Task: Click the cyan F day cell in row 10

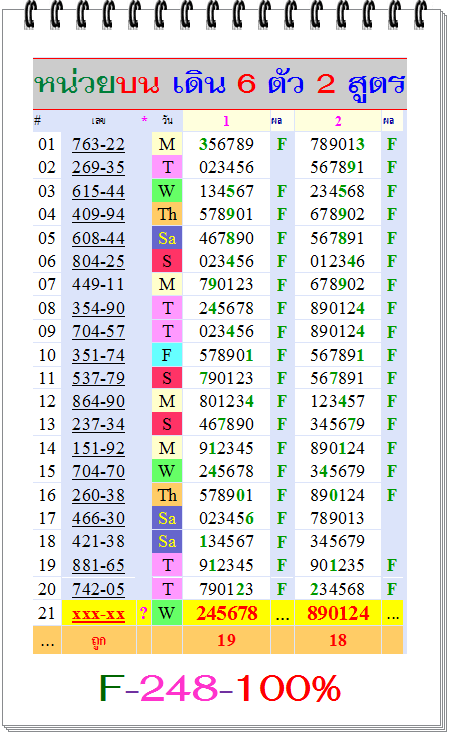Action: (167, 355)
